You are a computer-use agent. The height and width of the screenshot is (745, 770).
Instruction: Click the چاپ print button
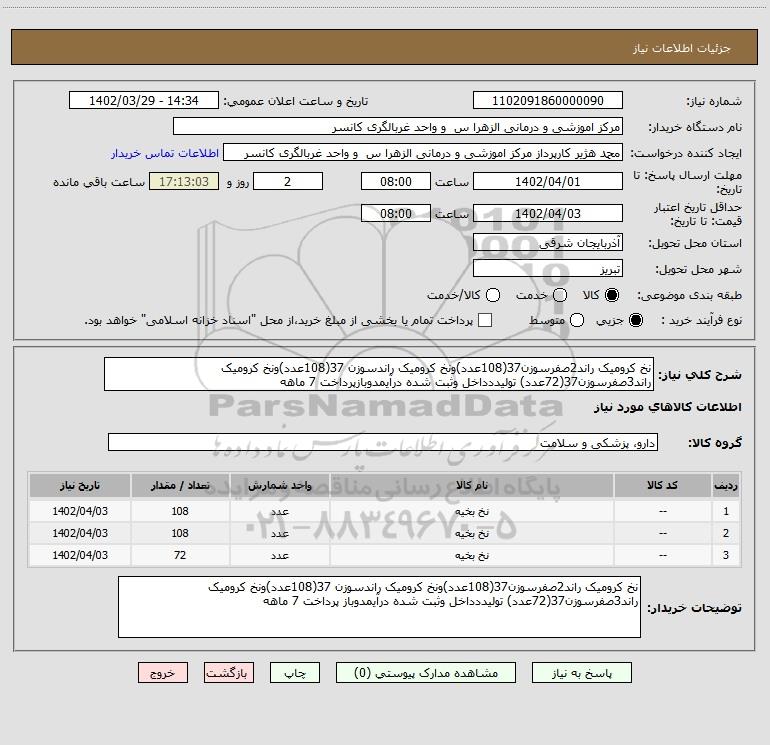(x=295, y=673)
